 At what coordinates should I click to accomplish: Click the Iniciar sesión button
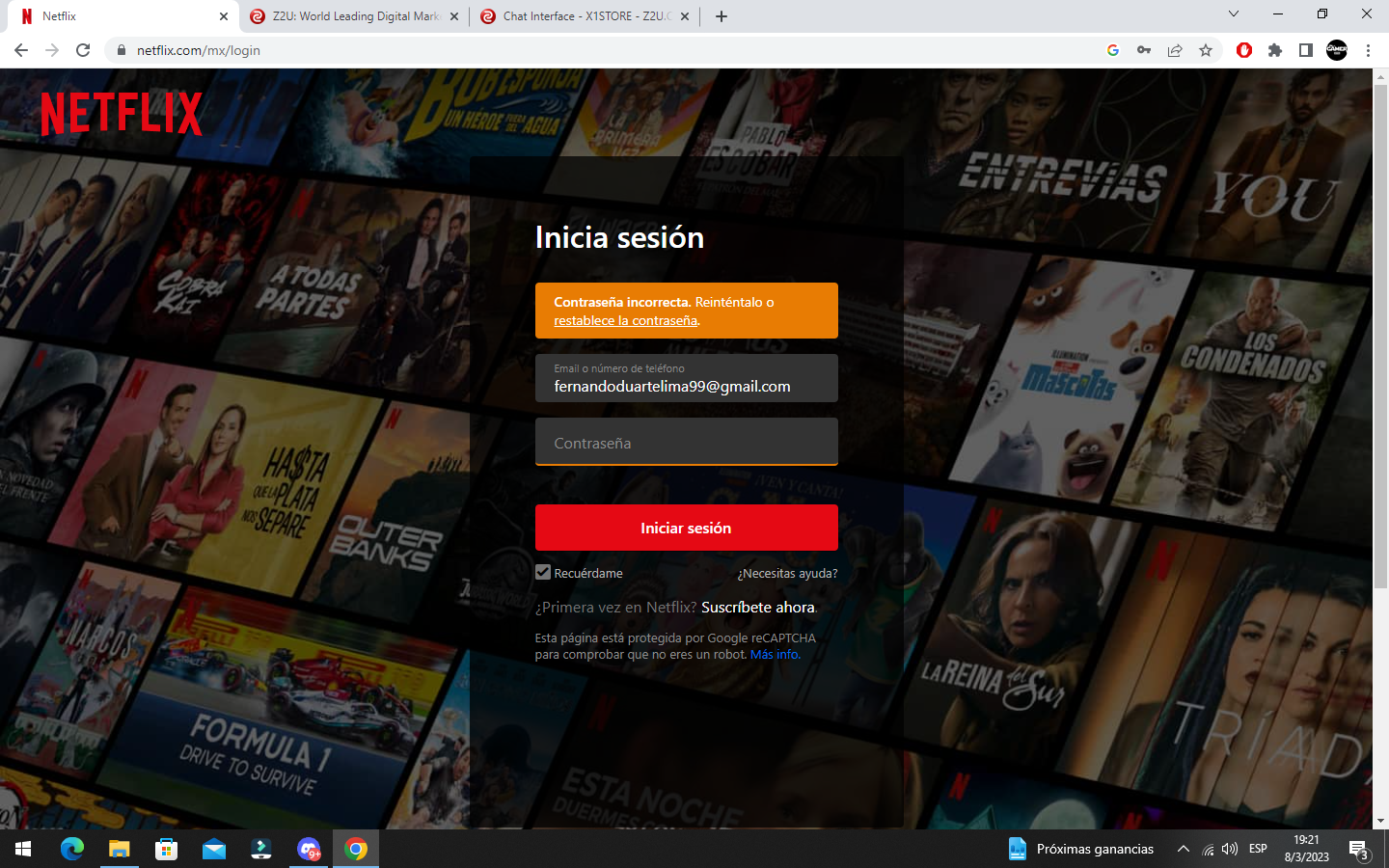click(687, 528)
